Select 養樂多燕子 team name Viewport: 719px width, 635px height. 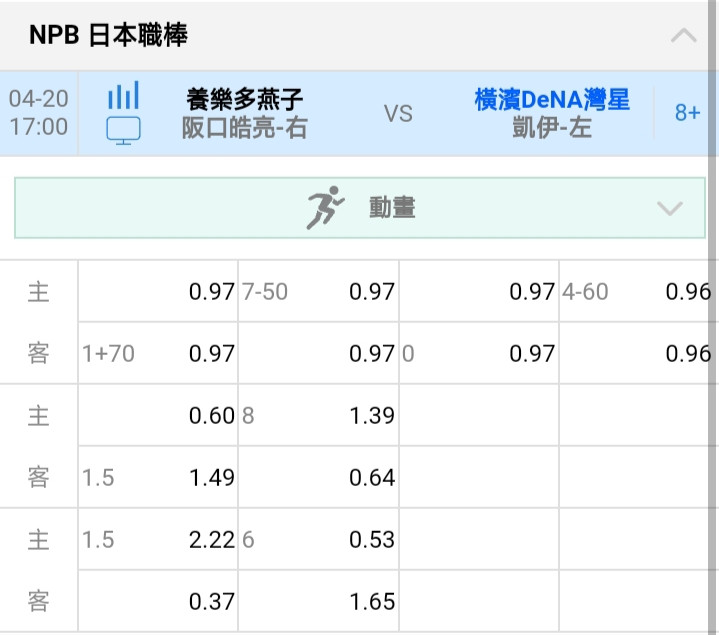point(244,99)
